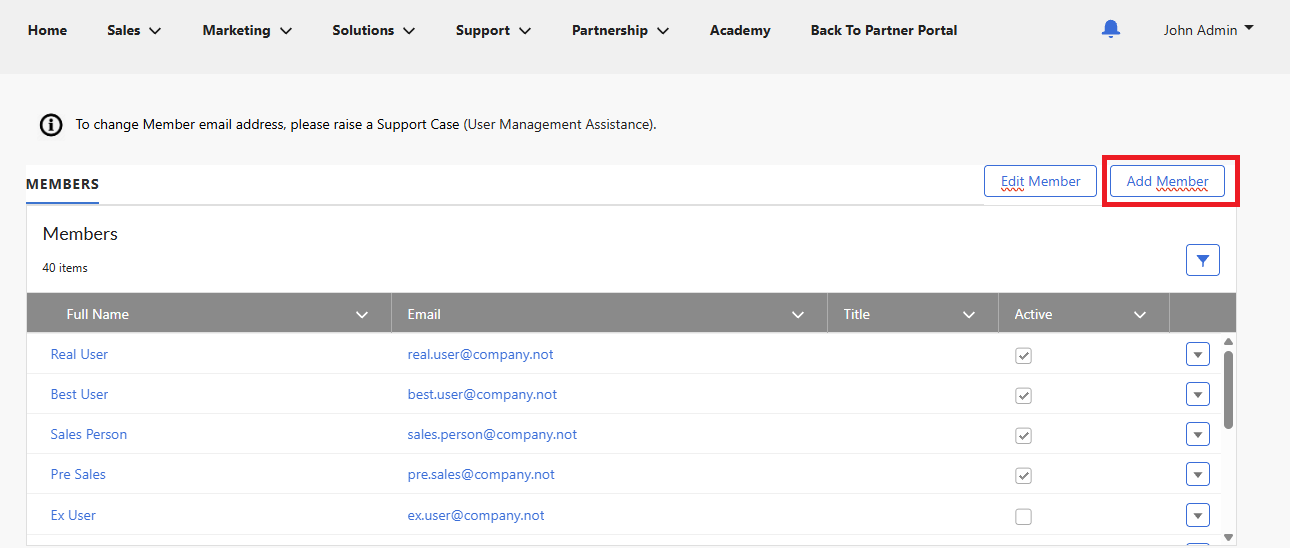The height and width of the screenshot is (548, 1290).
Task: Open the Members list filter icon
Action: (x=1203, y=260)
